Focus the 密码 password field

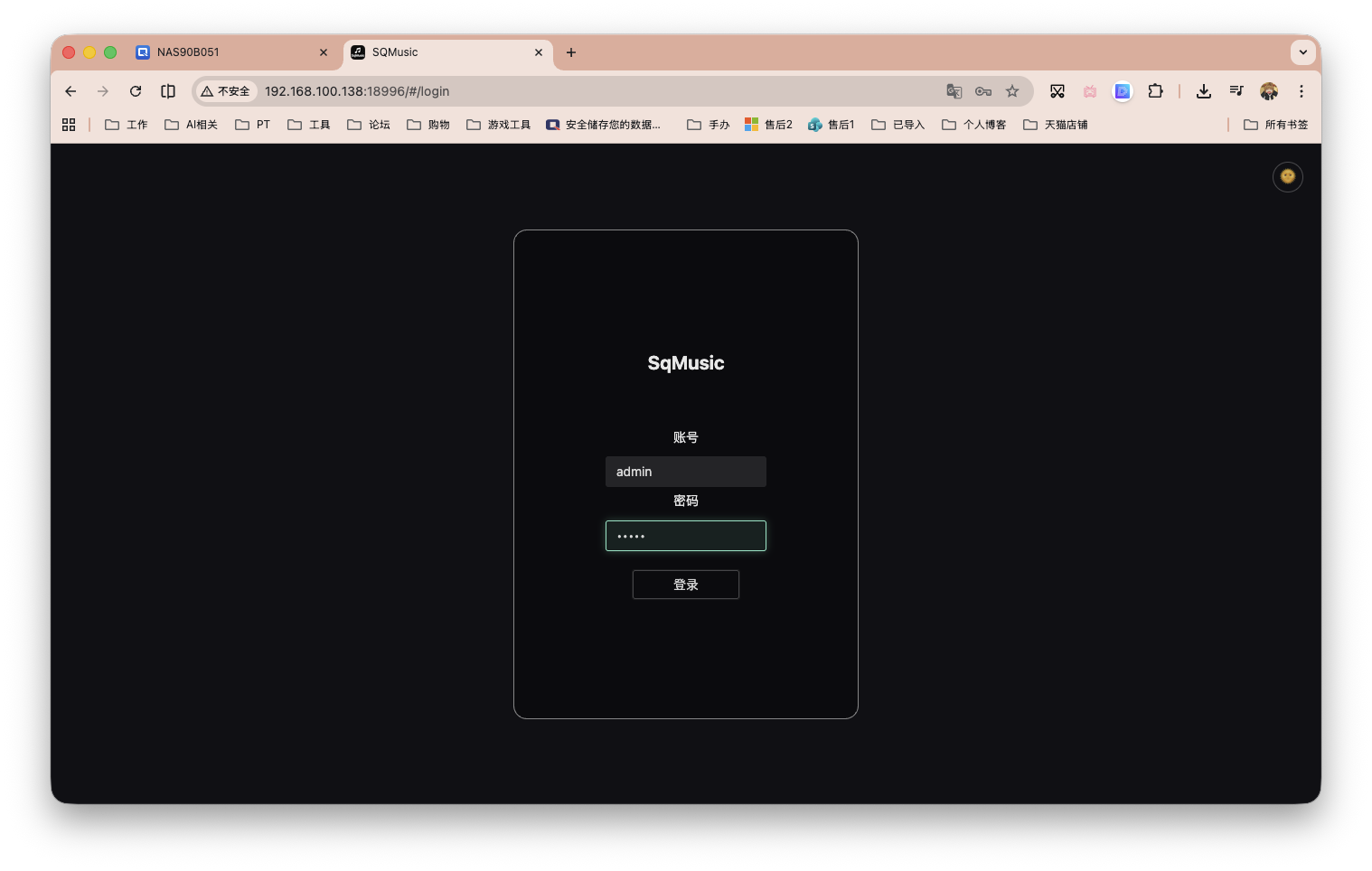pos(685,536)
